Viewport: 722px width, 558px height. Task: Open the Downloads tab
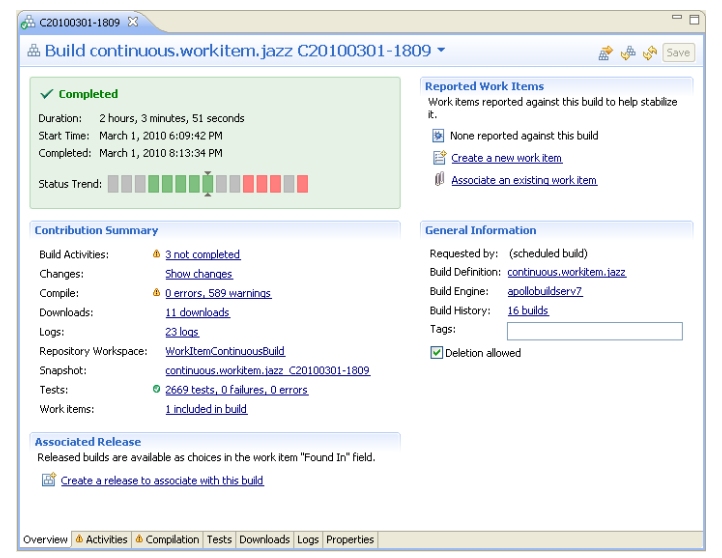click(x=265, y=540)
